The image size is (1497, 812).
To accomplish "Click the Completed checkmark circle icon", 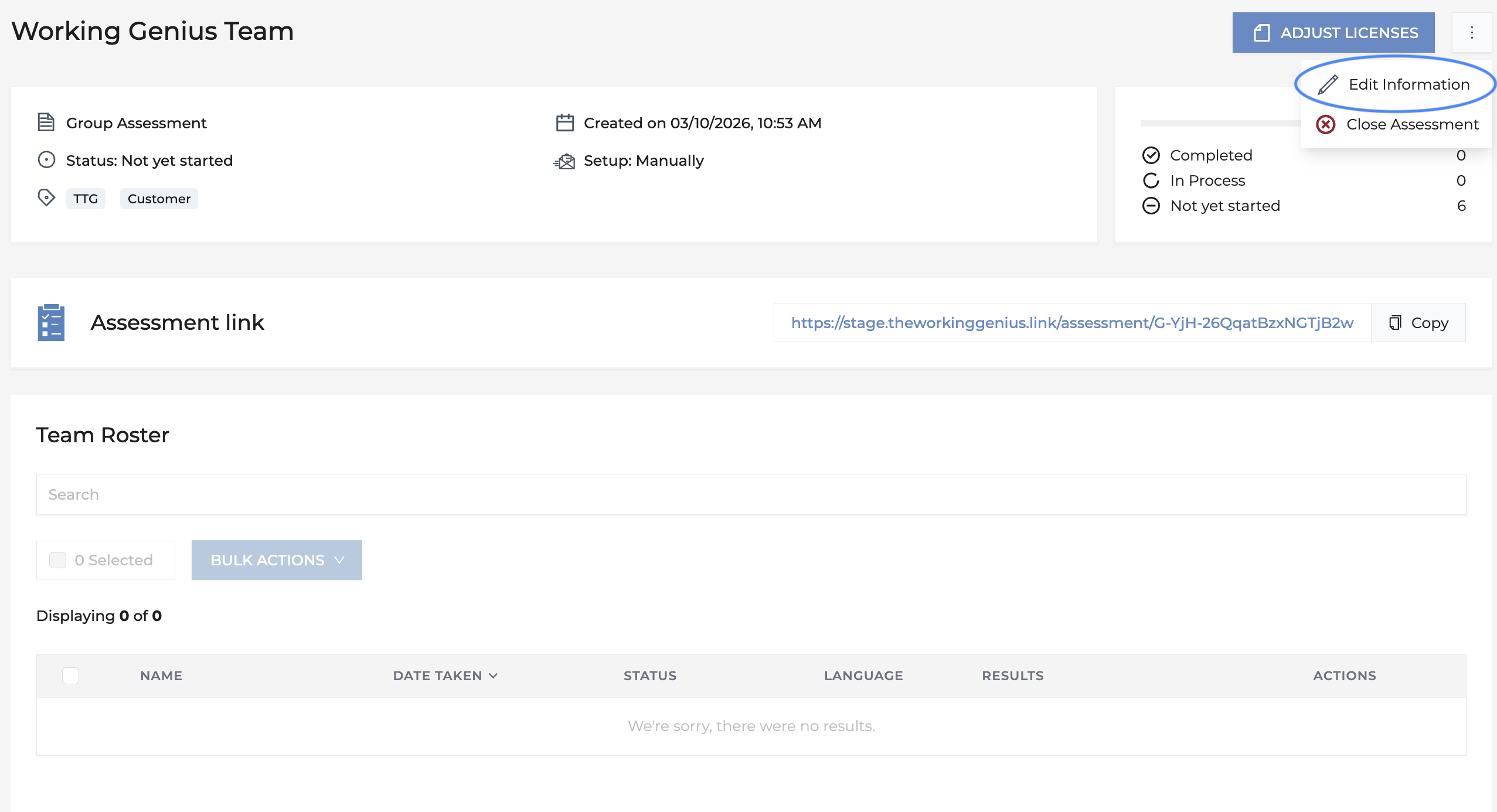I will click(x=1151, y=155).
